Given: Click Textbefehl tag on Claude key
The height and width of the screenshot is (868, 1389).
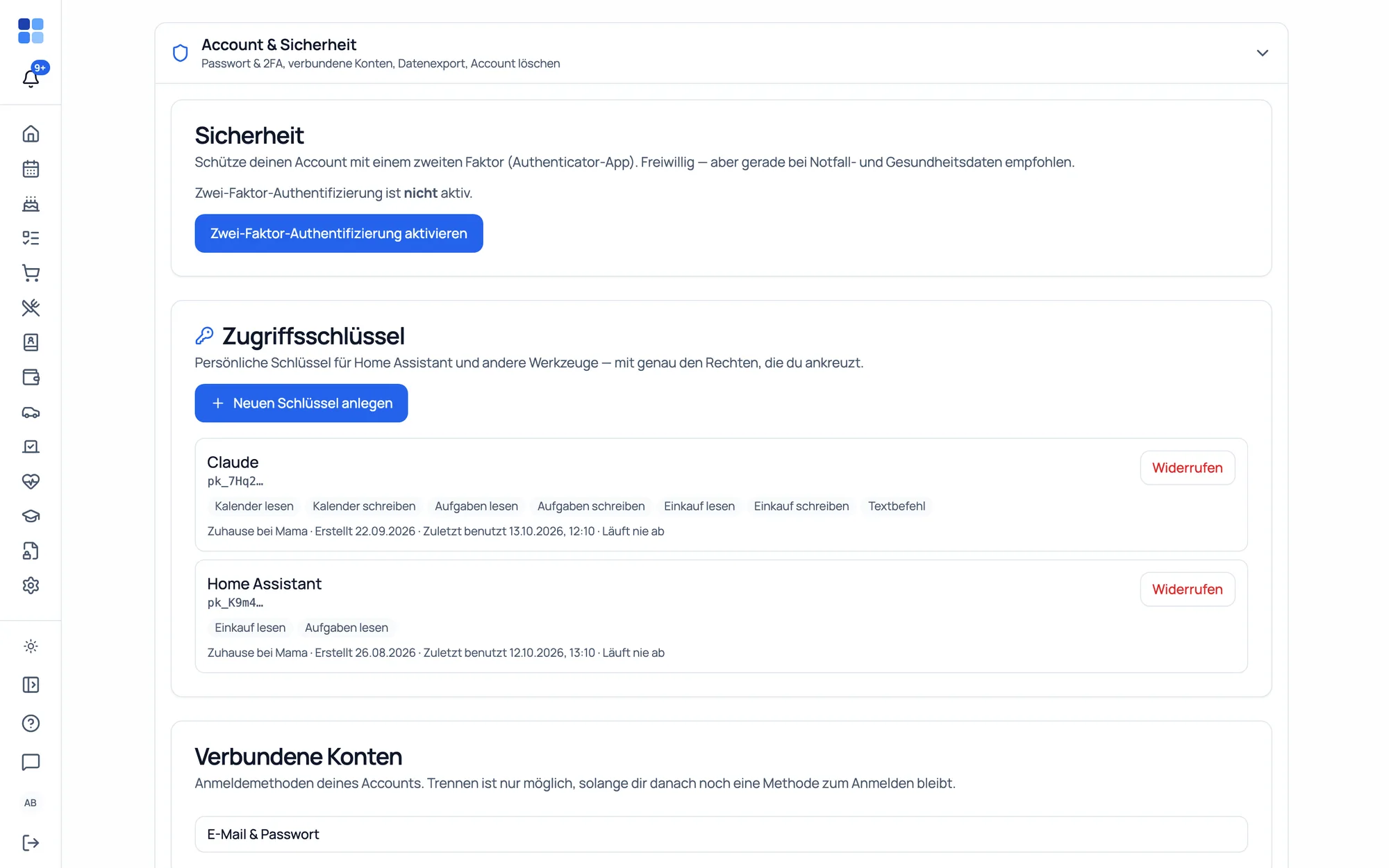Looking at the screenshot, I should tap(897, 506).
